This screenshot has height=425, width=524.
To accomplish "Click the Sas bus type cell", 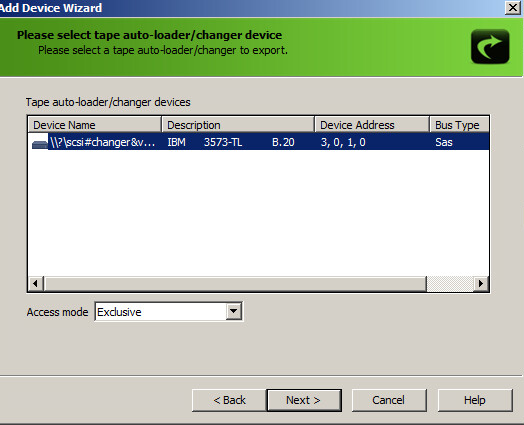I will pos(444,142).
